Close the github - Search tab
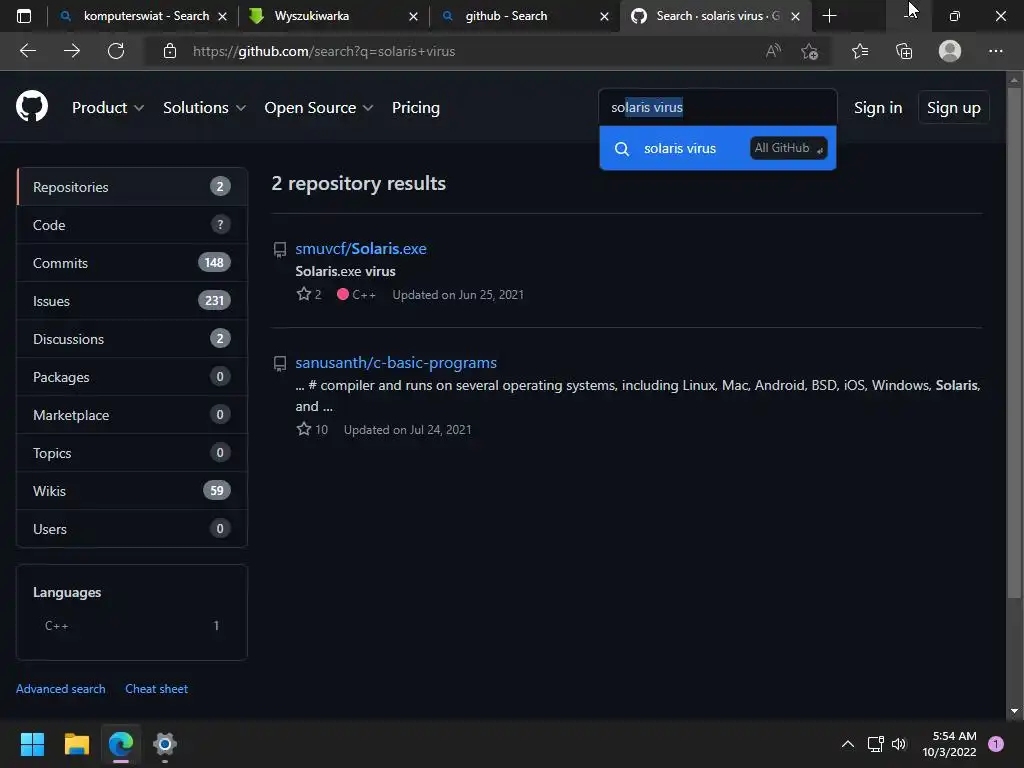Image resolution: width=1024 pixels, height=768 pixels. tap(604, 16)
